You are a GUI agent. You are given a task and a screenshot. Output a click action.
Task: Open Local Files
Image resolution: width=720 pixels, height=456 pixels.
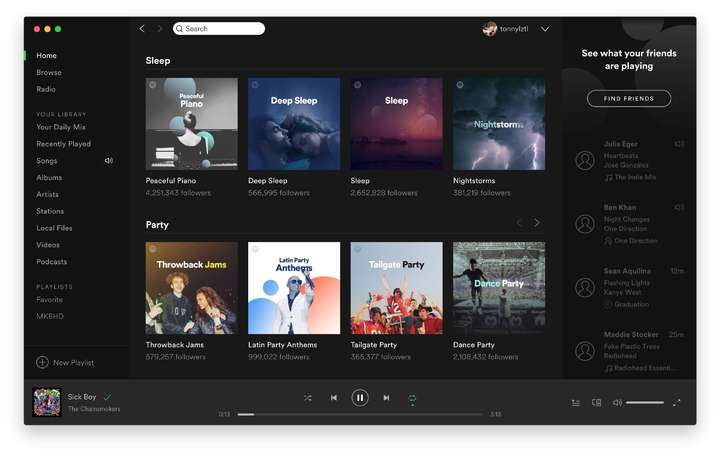54,228
